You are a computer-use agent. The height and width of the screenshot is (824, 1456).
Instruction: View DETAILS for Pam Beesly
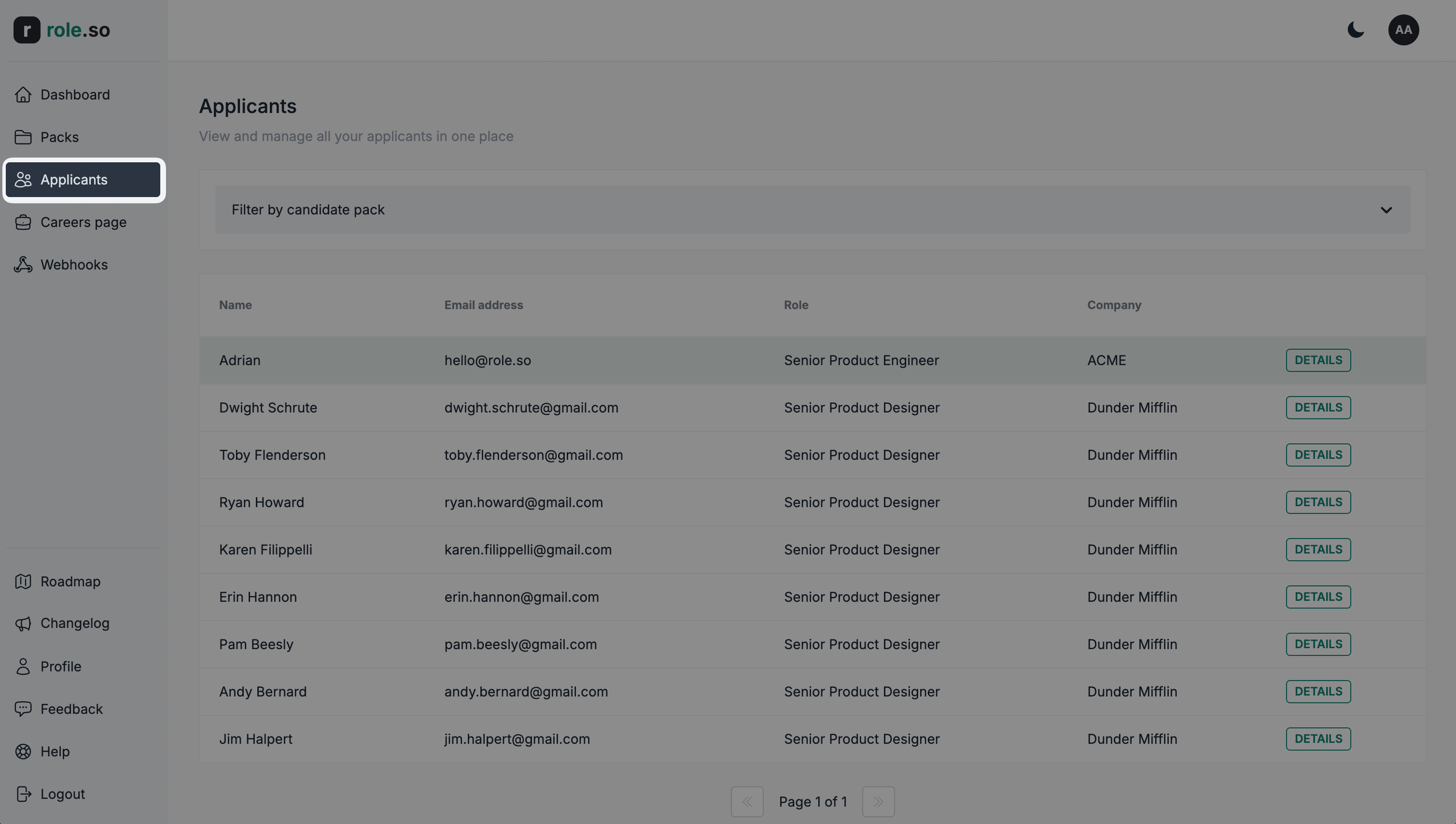(x=1317, y=644)
